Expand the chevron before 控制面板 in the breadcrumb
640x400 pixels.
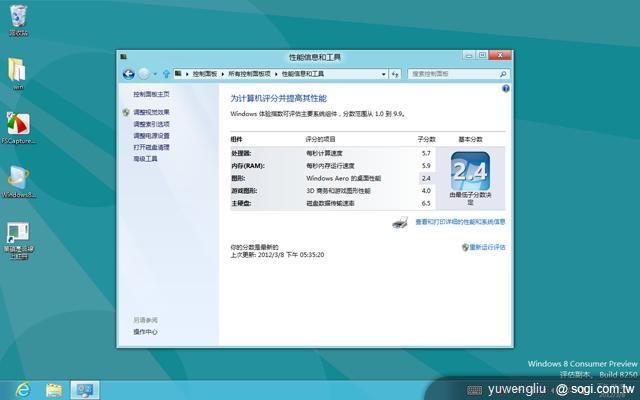187,74
